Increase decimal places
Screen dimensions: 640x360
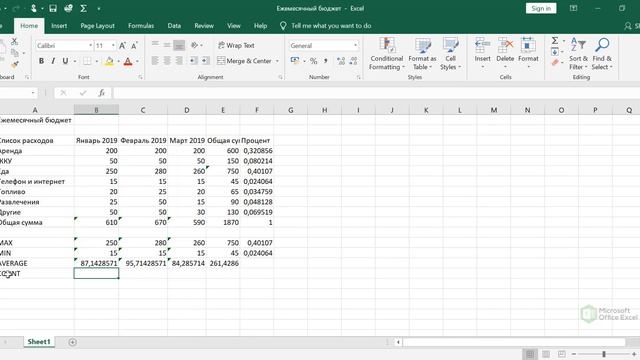coord(341,61)
